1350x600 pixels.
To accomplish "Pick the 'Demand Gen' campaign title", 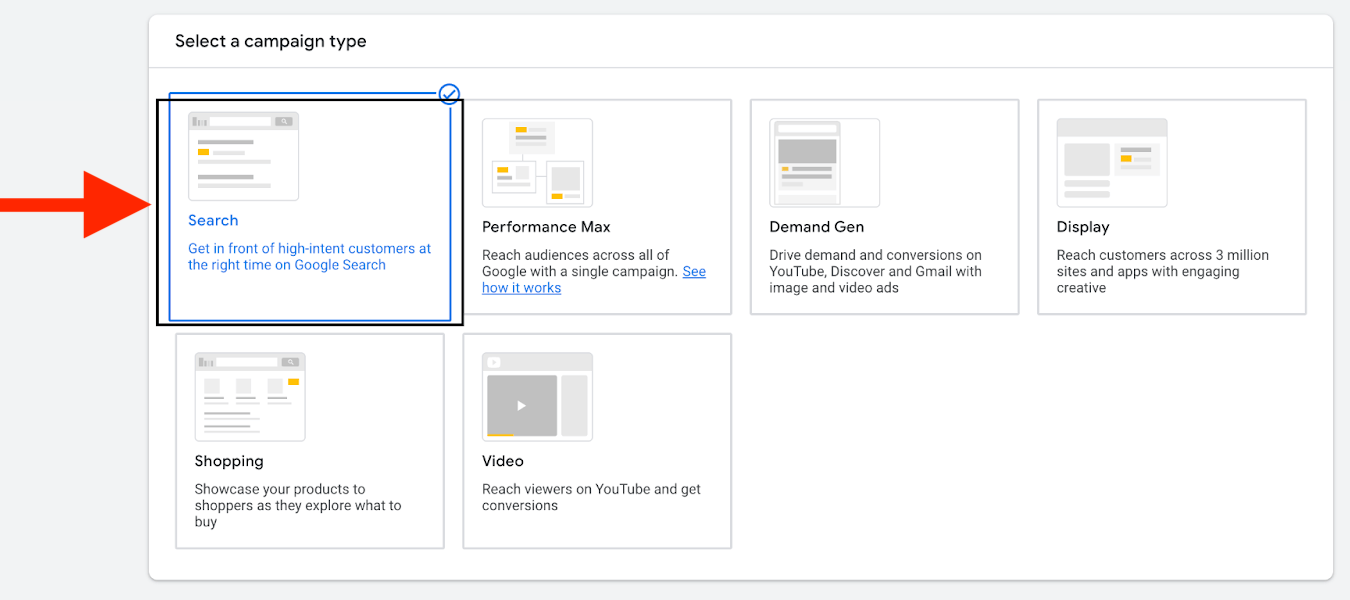I will click(816, 227).
